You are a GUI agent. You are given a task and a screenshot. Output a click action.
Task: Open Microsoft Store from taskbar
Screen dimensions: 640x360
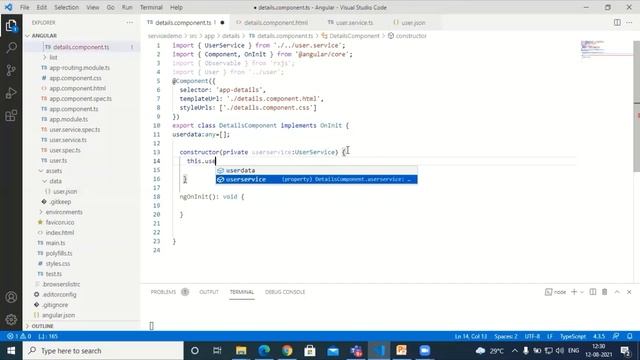310,351
